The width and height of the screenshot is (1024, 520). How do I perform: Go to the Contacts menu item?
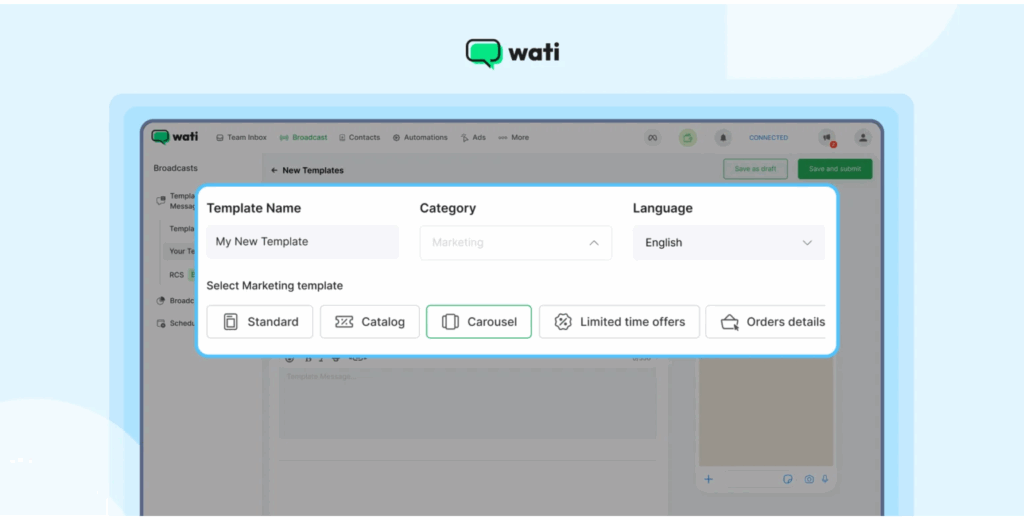pyautogui.click(x=359, y=138)
